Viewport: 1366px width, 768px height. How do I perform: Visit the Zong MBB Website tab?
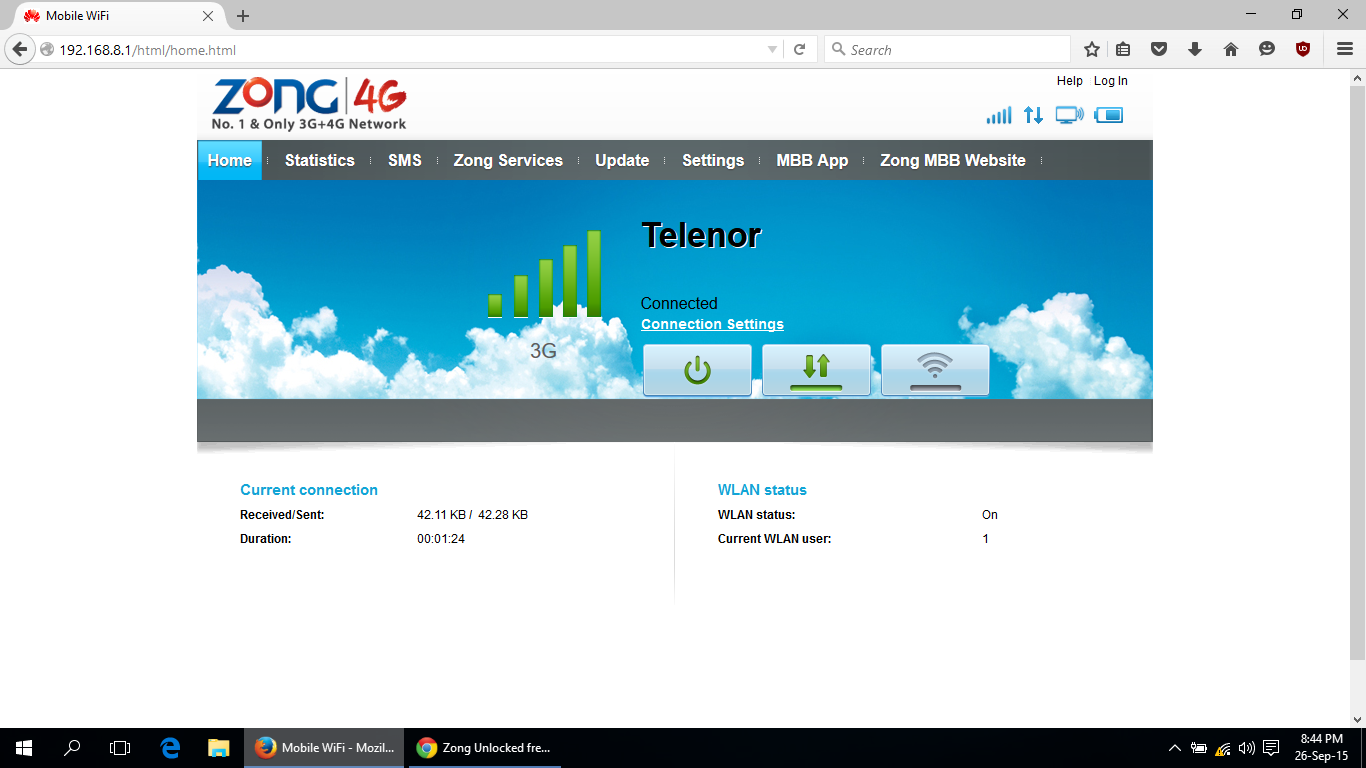953,160
